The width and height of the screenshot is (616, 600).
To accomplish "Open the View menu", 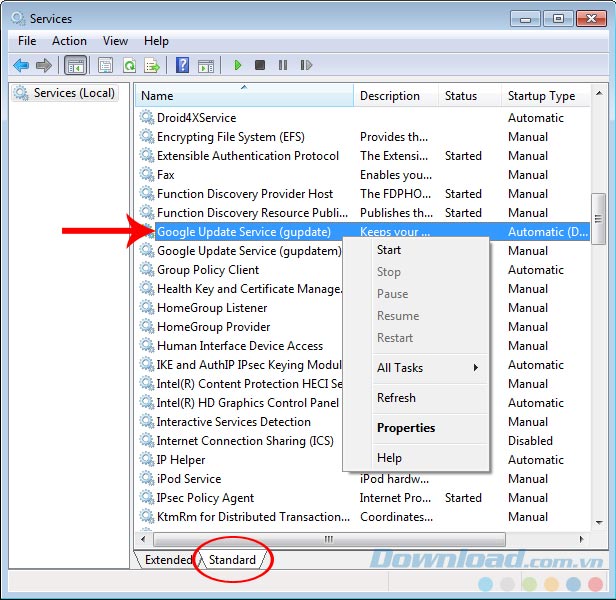I will point(115,41).
